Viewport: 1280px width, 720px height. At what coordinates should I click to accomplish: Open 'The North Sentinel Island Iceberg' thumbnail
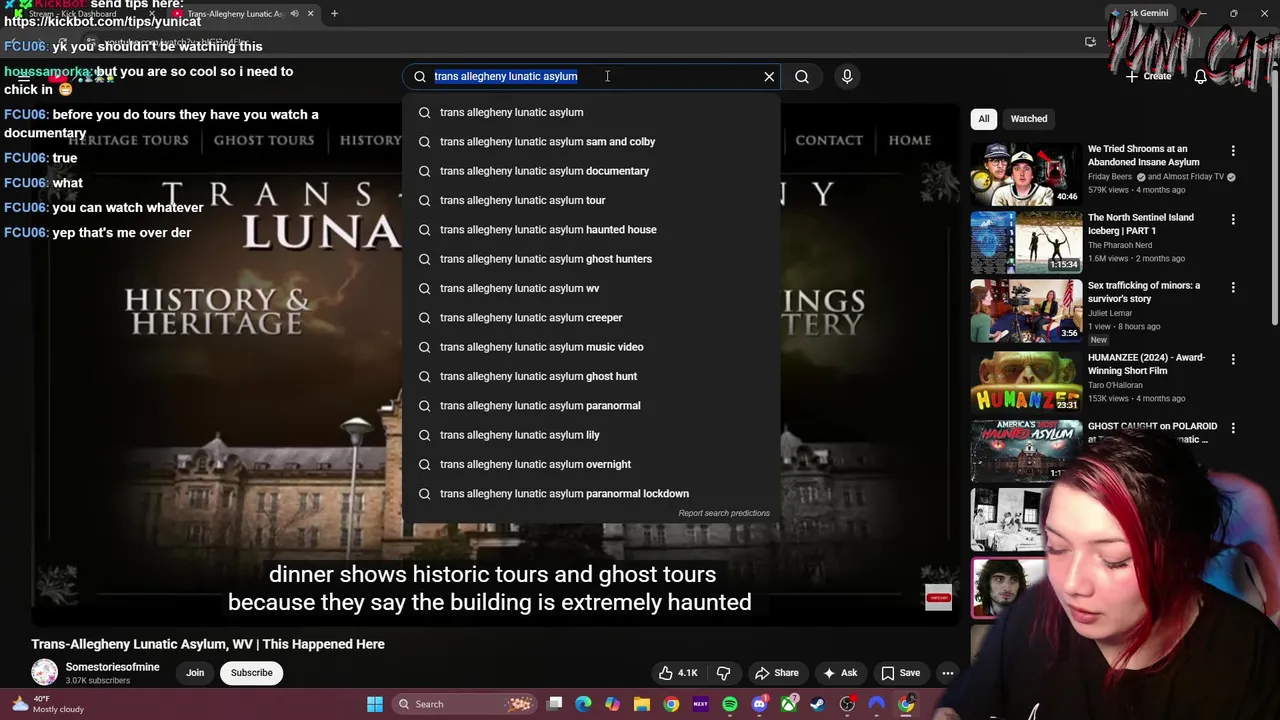click(1026, 241)
